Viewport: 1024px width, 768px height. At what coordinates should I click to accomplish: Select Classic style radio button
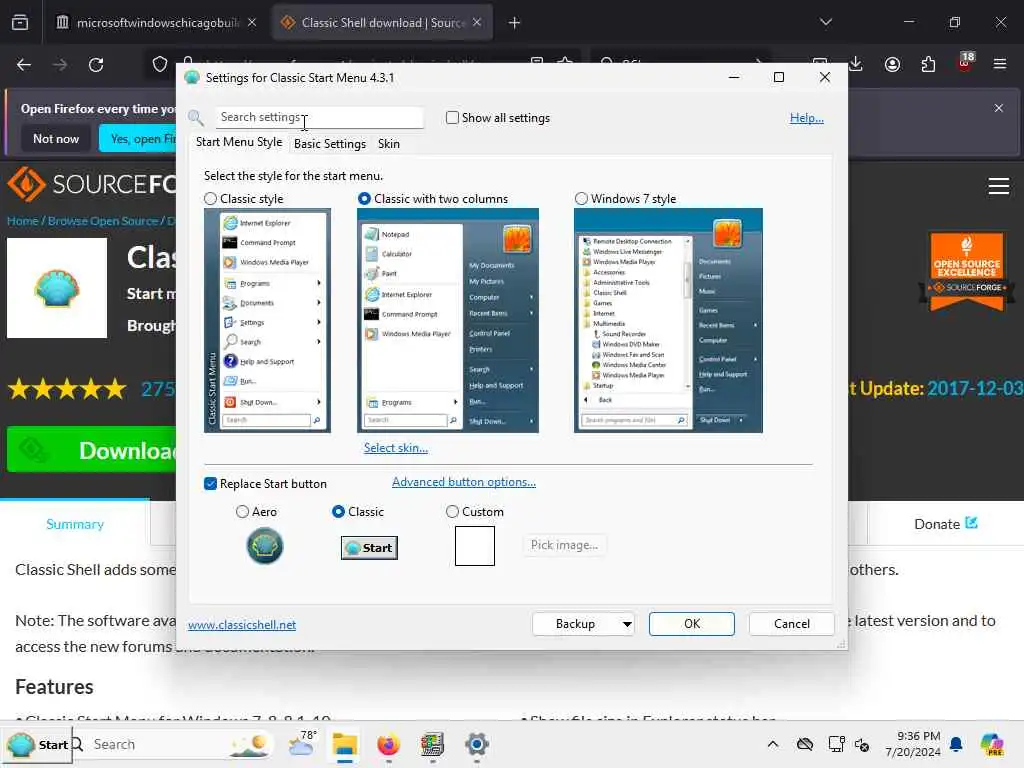click(210, 199)
